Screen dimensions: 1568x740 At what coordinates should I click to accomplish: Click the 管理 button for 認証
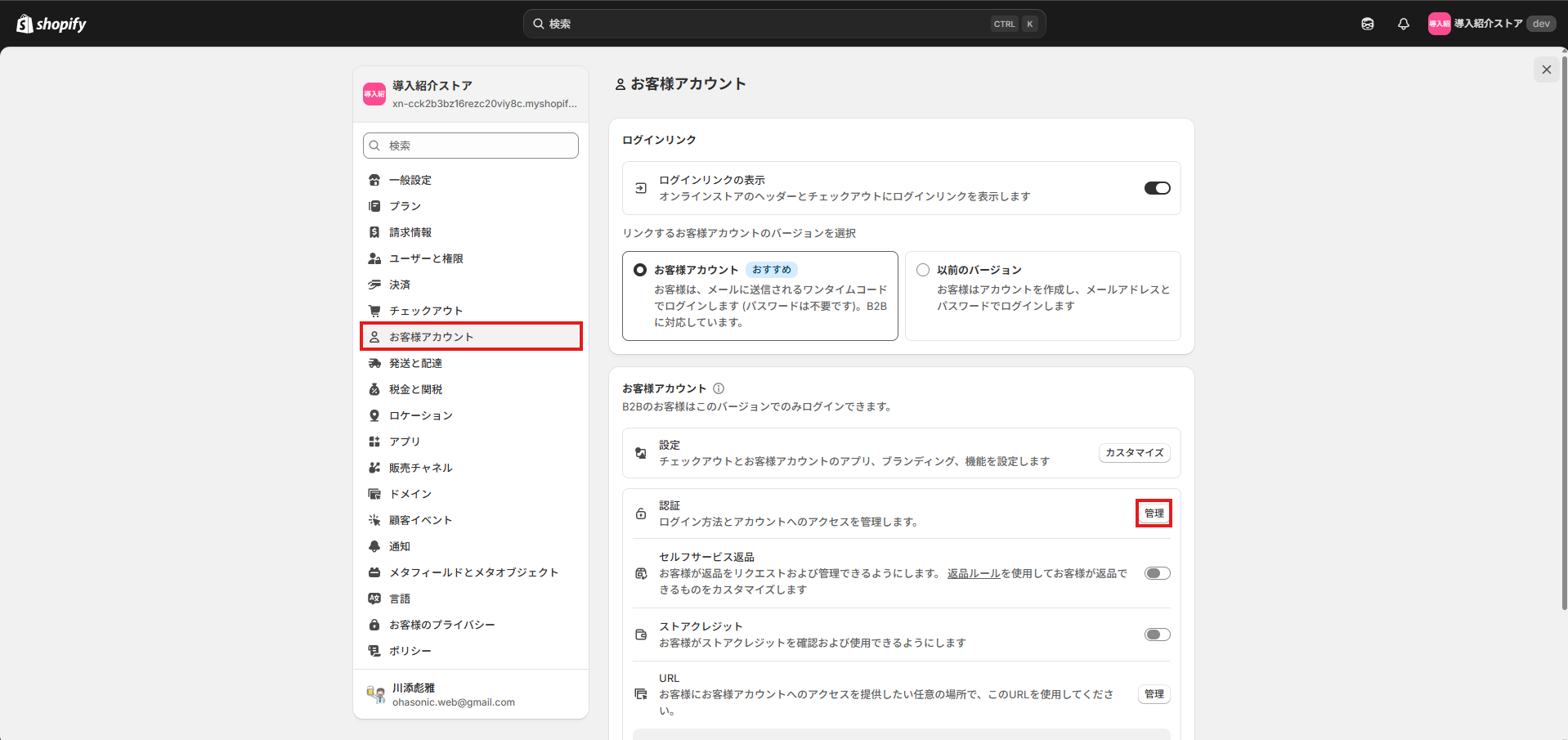(x=1154, y=514)
